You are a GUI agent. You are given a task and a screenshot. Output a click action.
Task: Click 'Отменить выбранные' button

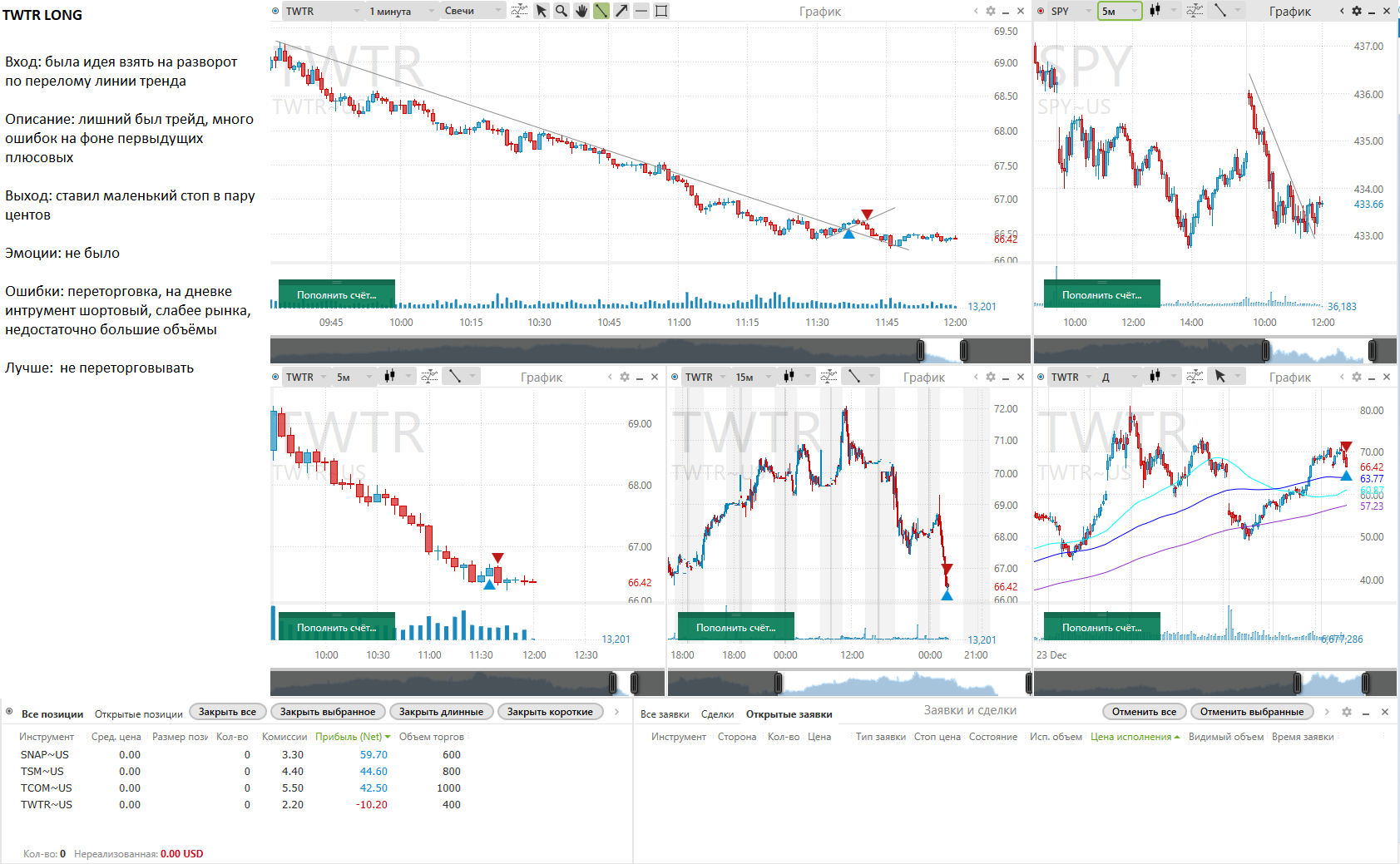click(x=1252, y=712)
